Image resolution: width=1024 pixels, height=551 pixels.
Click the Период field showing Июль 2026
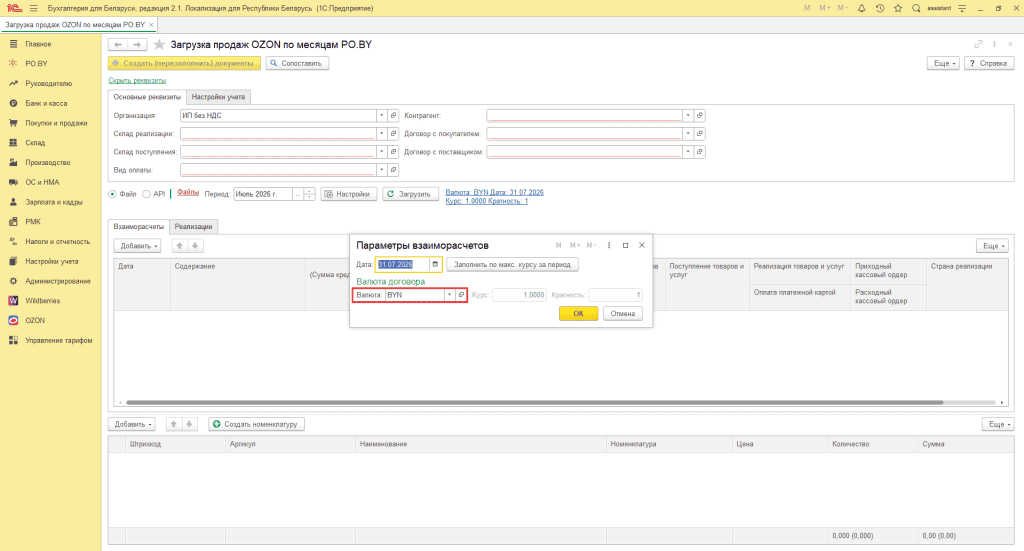click(x=263, y=194)
